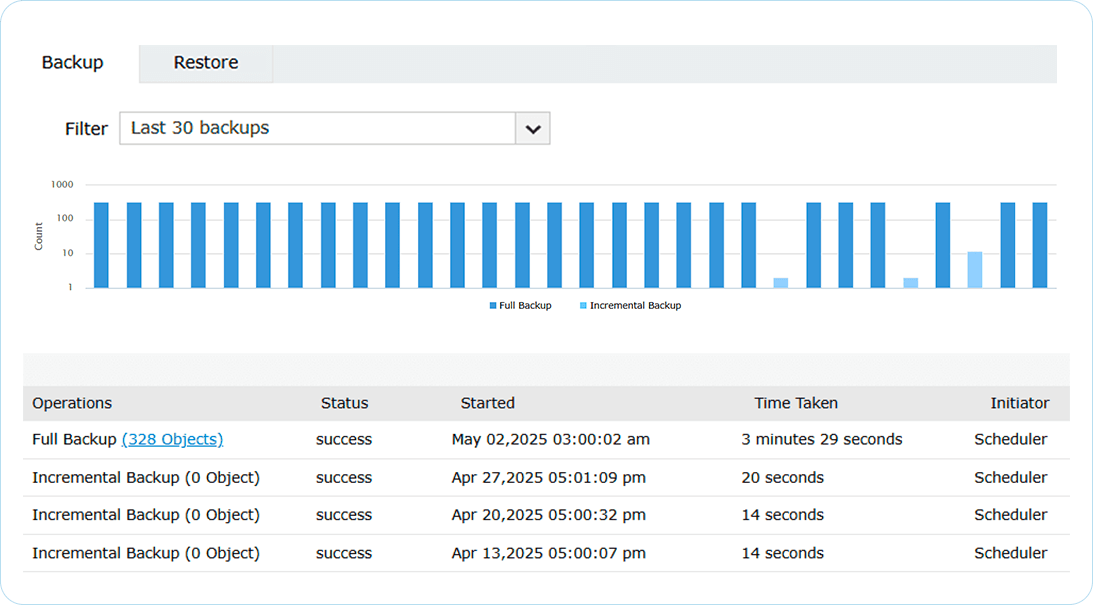Click the Status column header
This screenshot has width=1093, height=605.
[344, 403]
